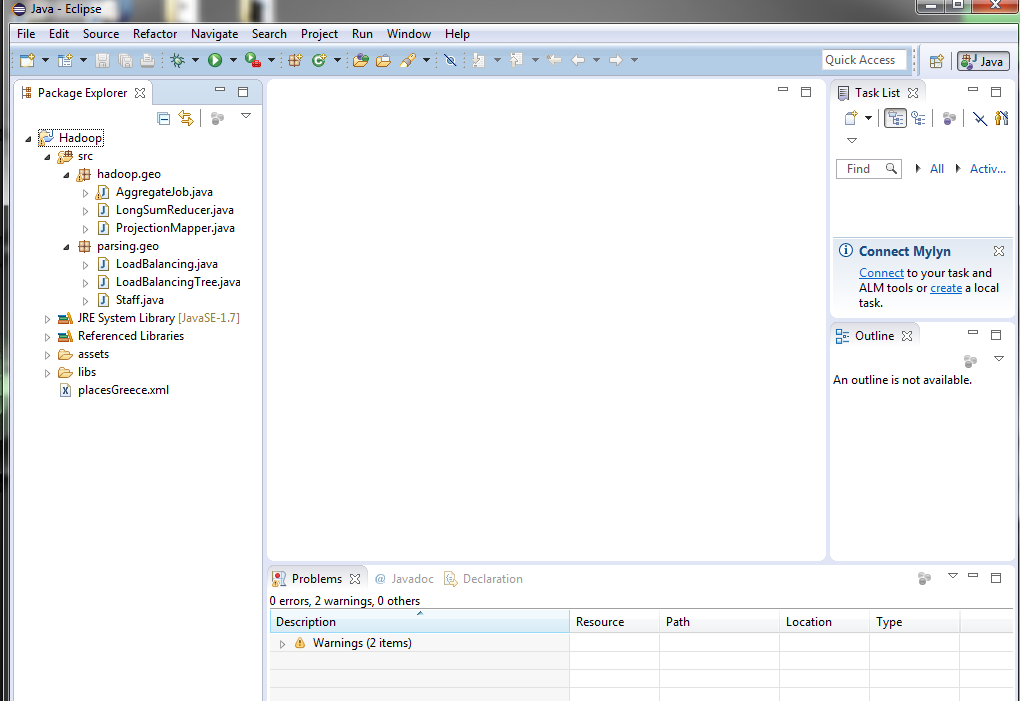Viewport: 1020px width, 701px height.
Task: Click the Connect link in Mylyn panel
Action: [x=881, y=273]
